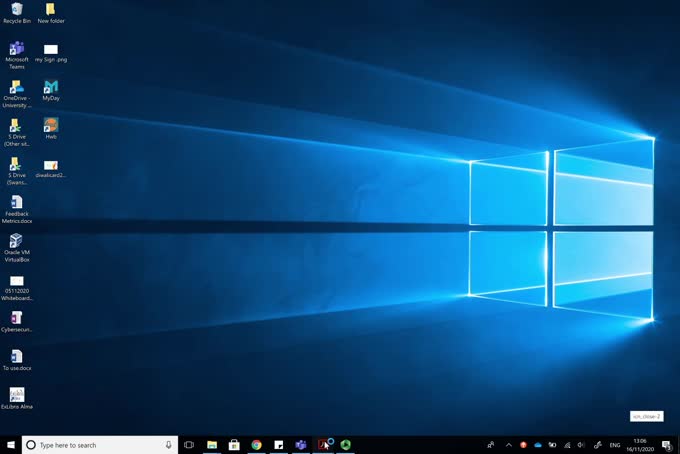Select the To use.docx file

click(x=16, y=357)
